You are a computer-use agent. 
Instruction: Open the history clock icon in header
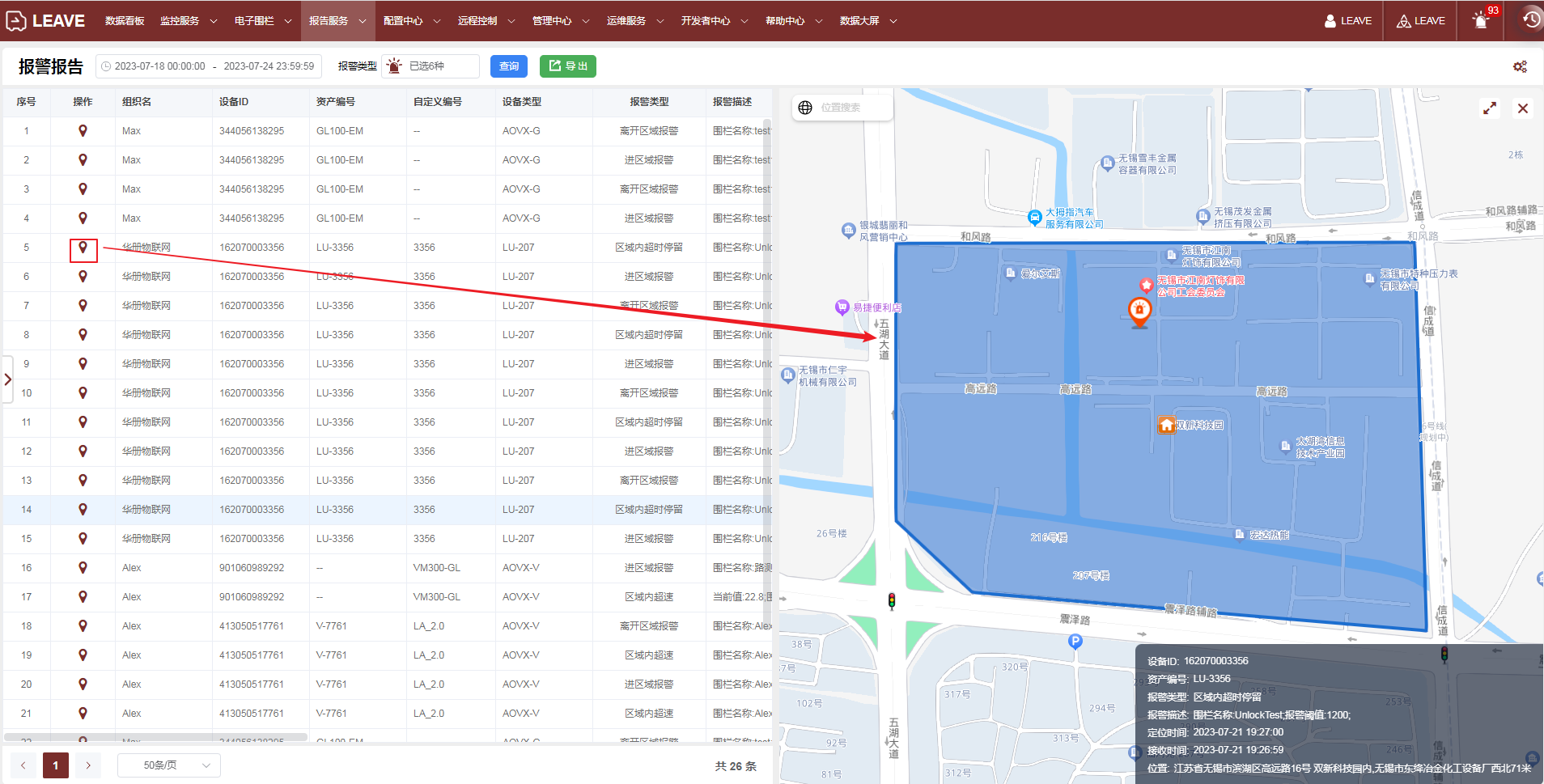1530,20
